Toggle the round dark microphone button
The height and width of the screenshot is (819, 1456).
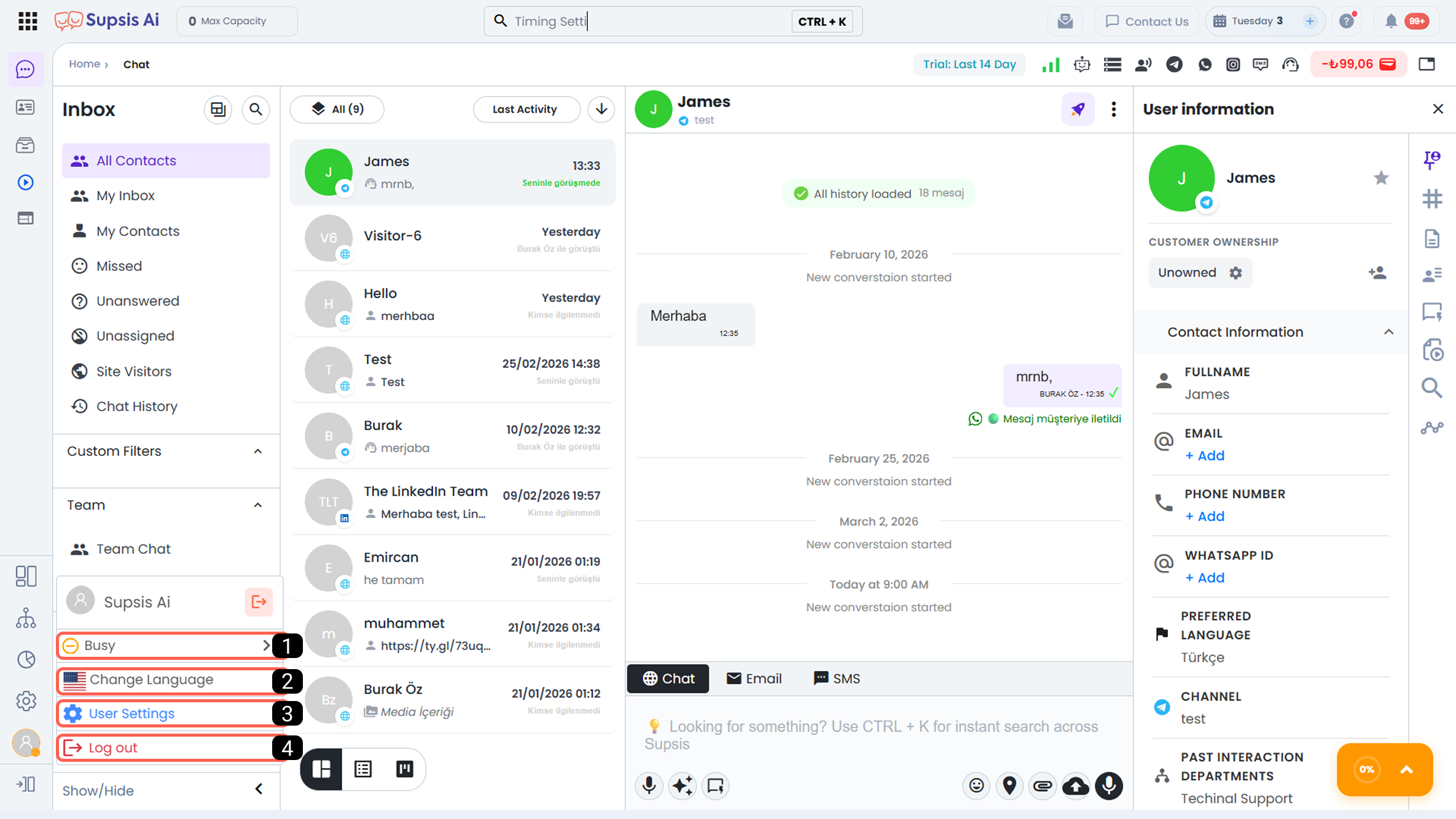point(1109,785)
